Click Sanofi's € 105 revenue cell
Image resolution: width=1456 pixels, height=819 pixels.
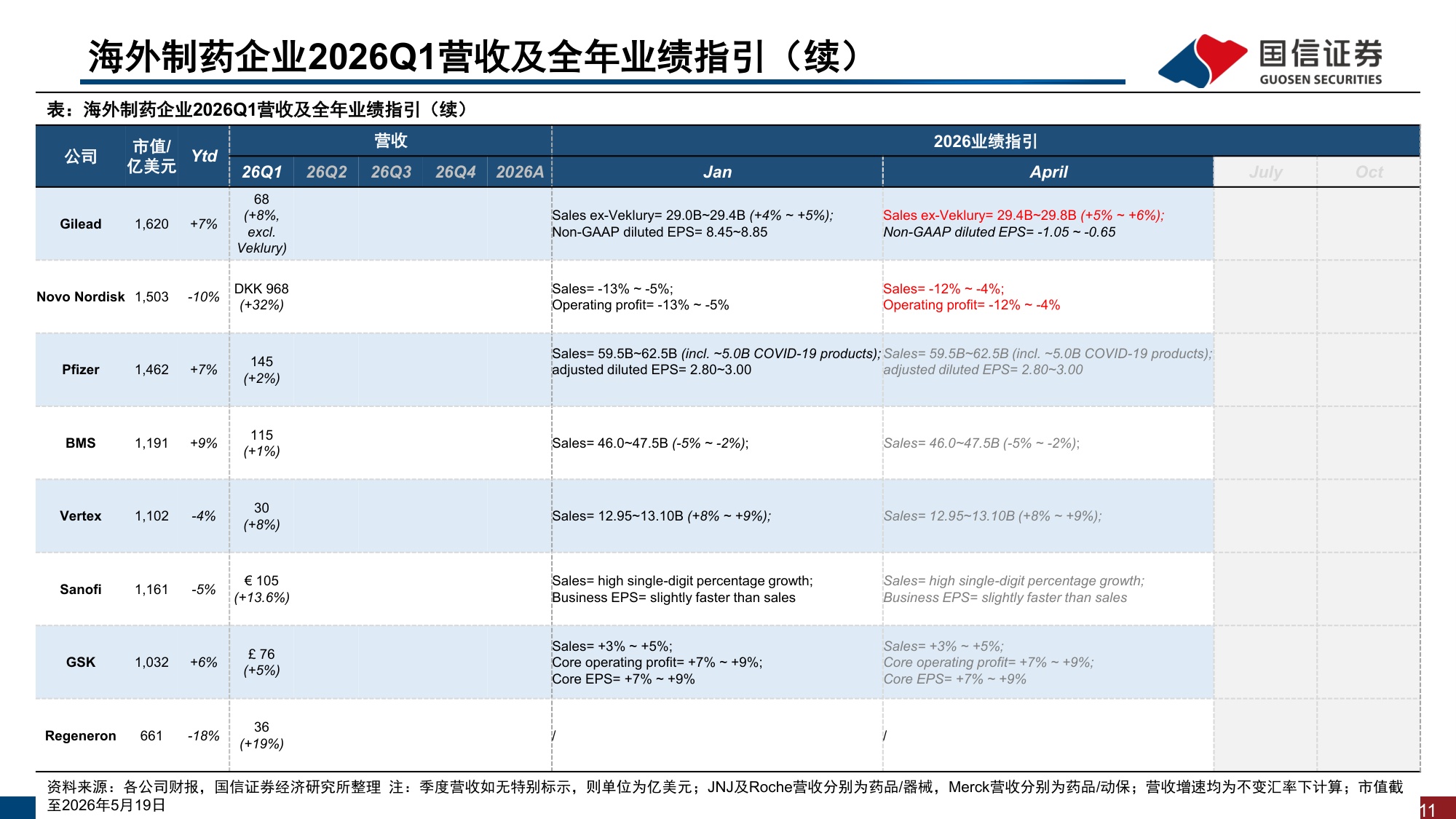261,589
